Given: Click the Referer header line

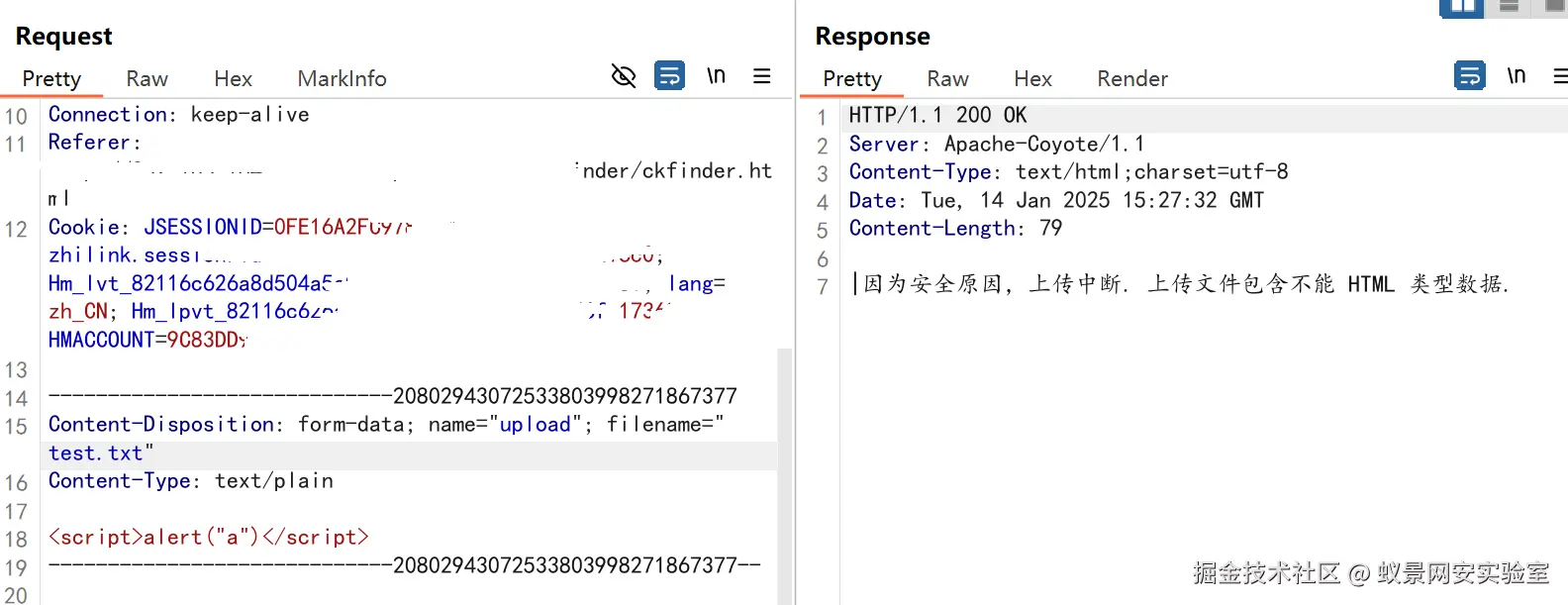Looking at the screenshot, I should coord(95,143).
